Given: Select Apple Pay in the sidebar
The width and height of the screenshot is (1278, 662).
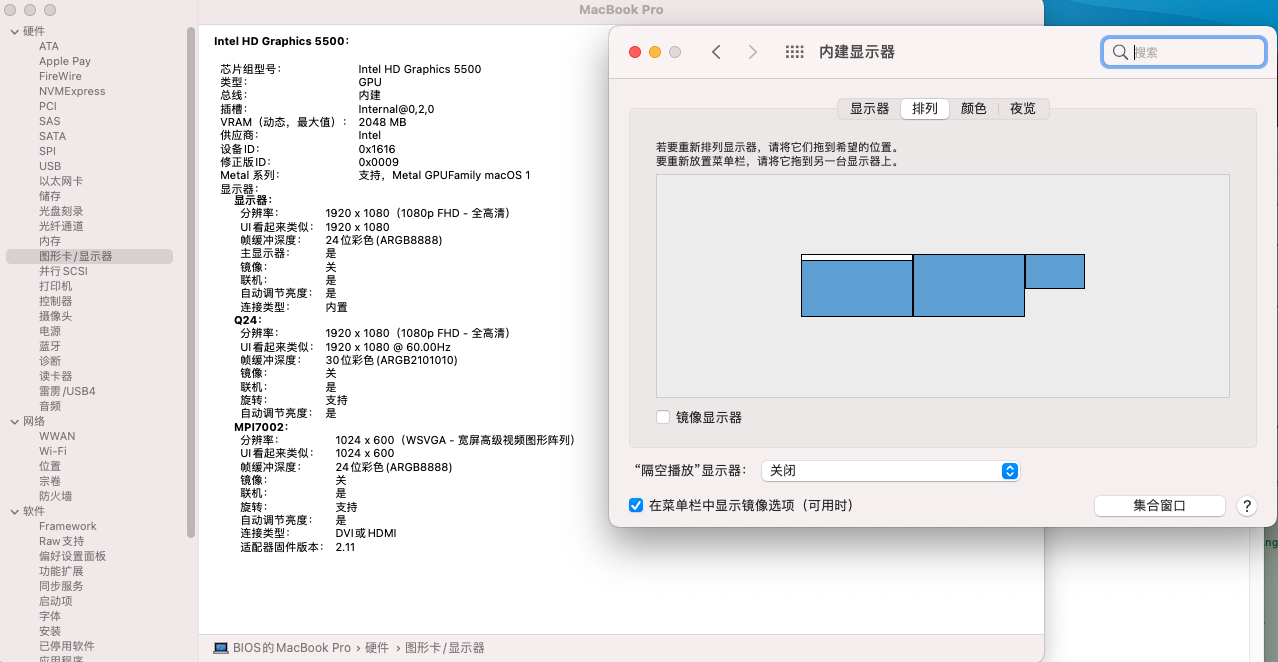Looking at the screenshot, I should (65, 61).
